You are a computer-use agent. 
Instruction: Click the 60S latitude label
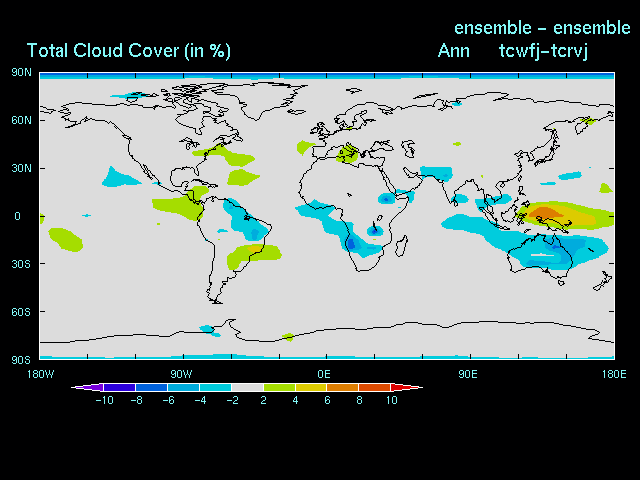pos(21,312)
